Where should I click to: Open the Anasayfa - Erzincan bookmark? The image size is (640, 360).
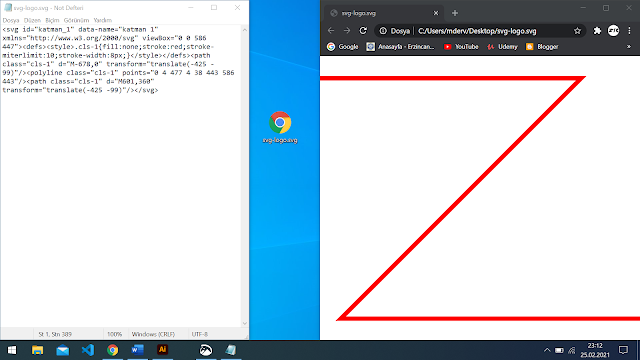click(400, 47)
